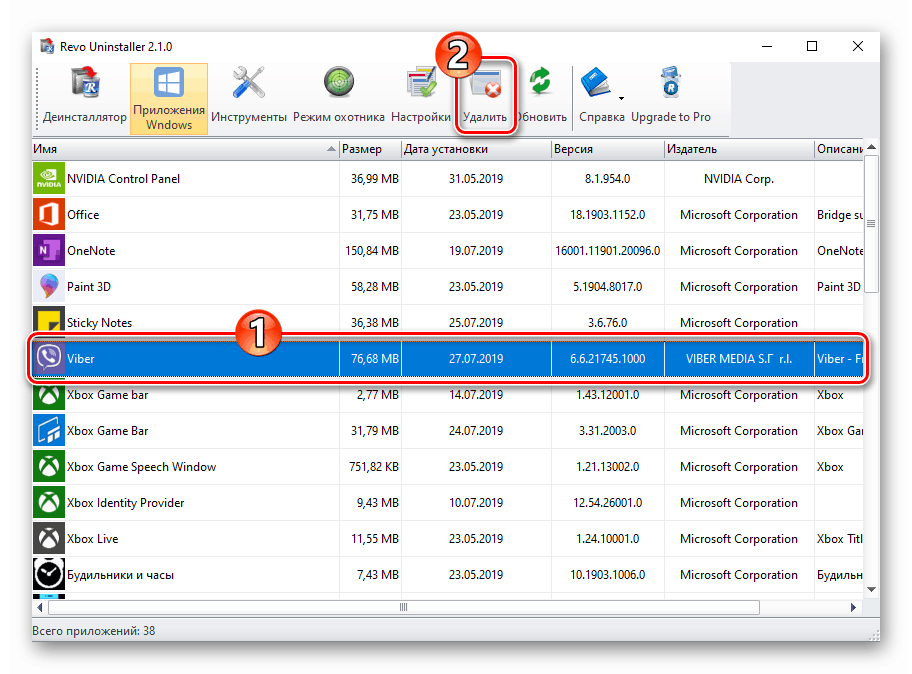Activate Режим охотника hunter mode
The height and width of the screenshot is (674, 912).
coord(338,96)
